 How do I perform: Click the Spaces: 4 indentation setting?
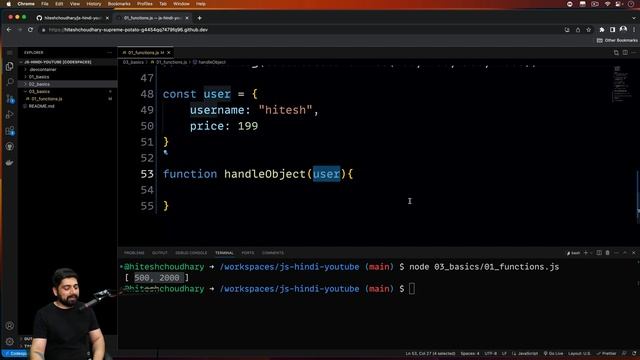click(470, 353)
